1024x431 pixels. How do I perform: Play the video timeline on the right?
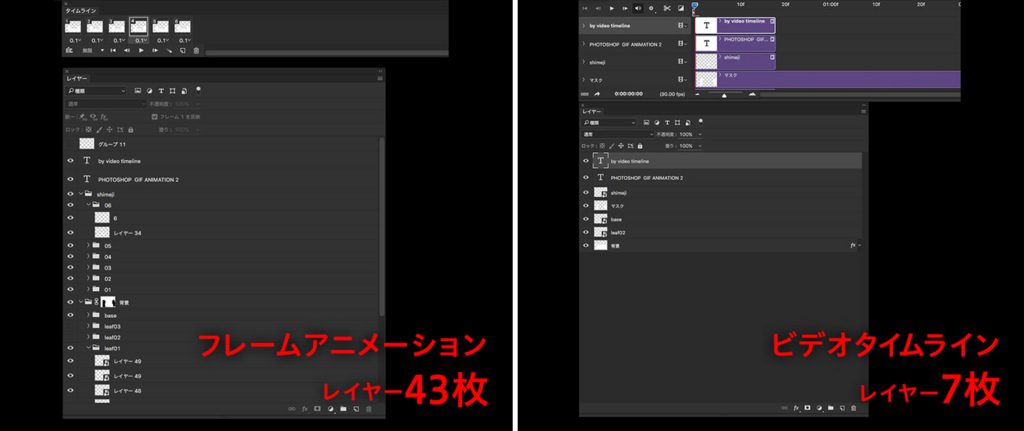[x=612, y=8]
